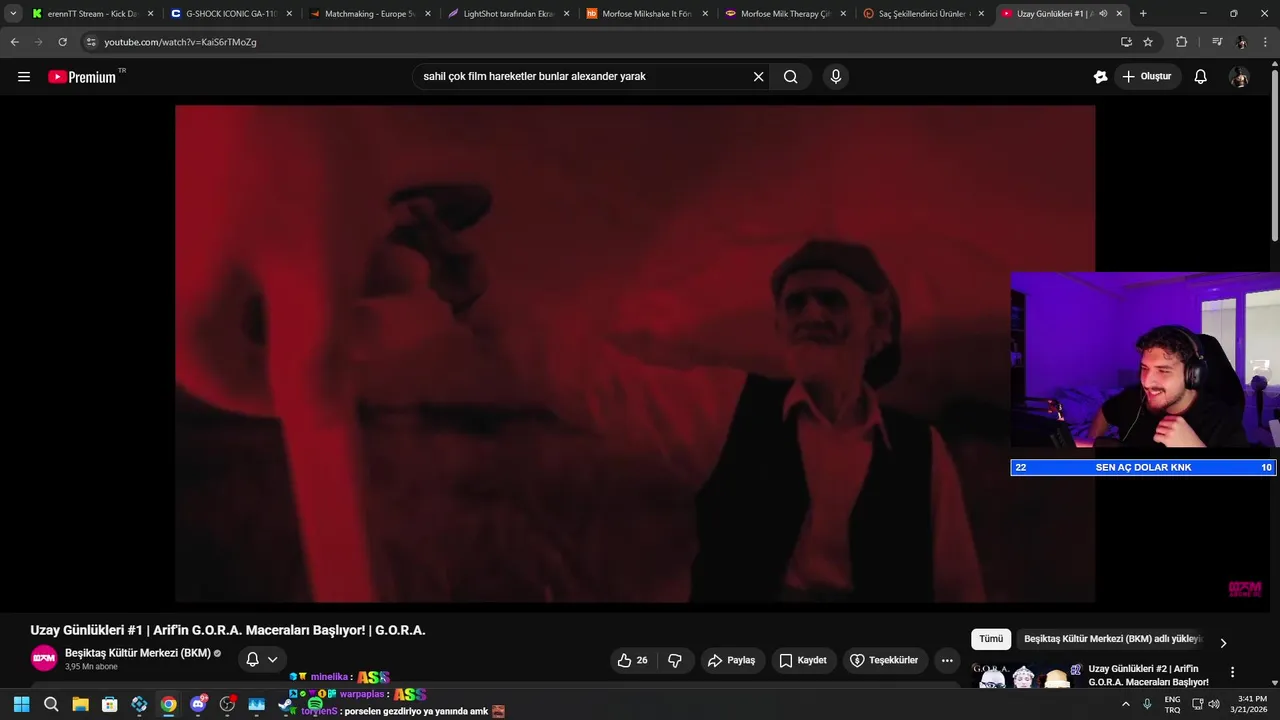This screenshot has height=720, width=1280.
Task: Click the Teşekkürler thanks button
Action: pos(884,660)
